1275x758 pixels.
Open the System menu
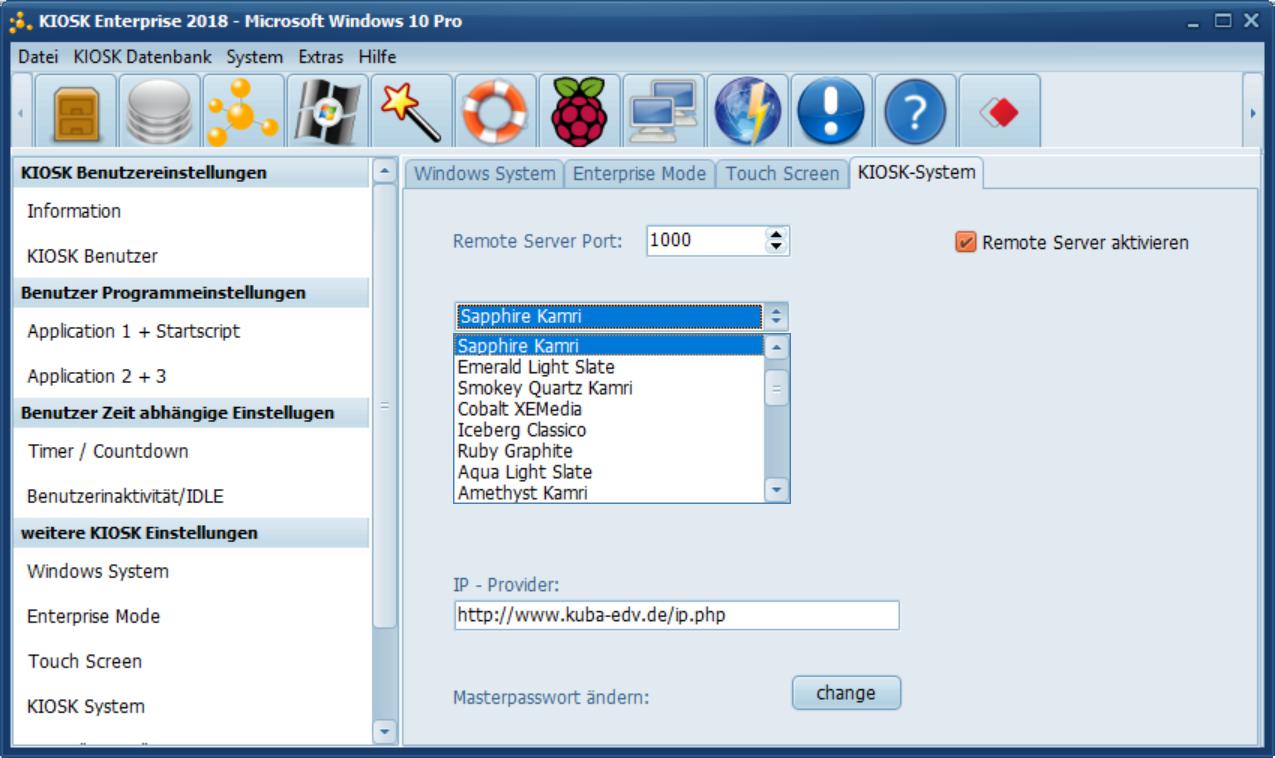[x=255, y=57]
